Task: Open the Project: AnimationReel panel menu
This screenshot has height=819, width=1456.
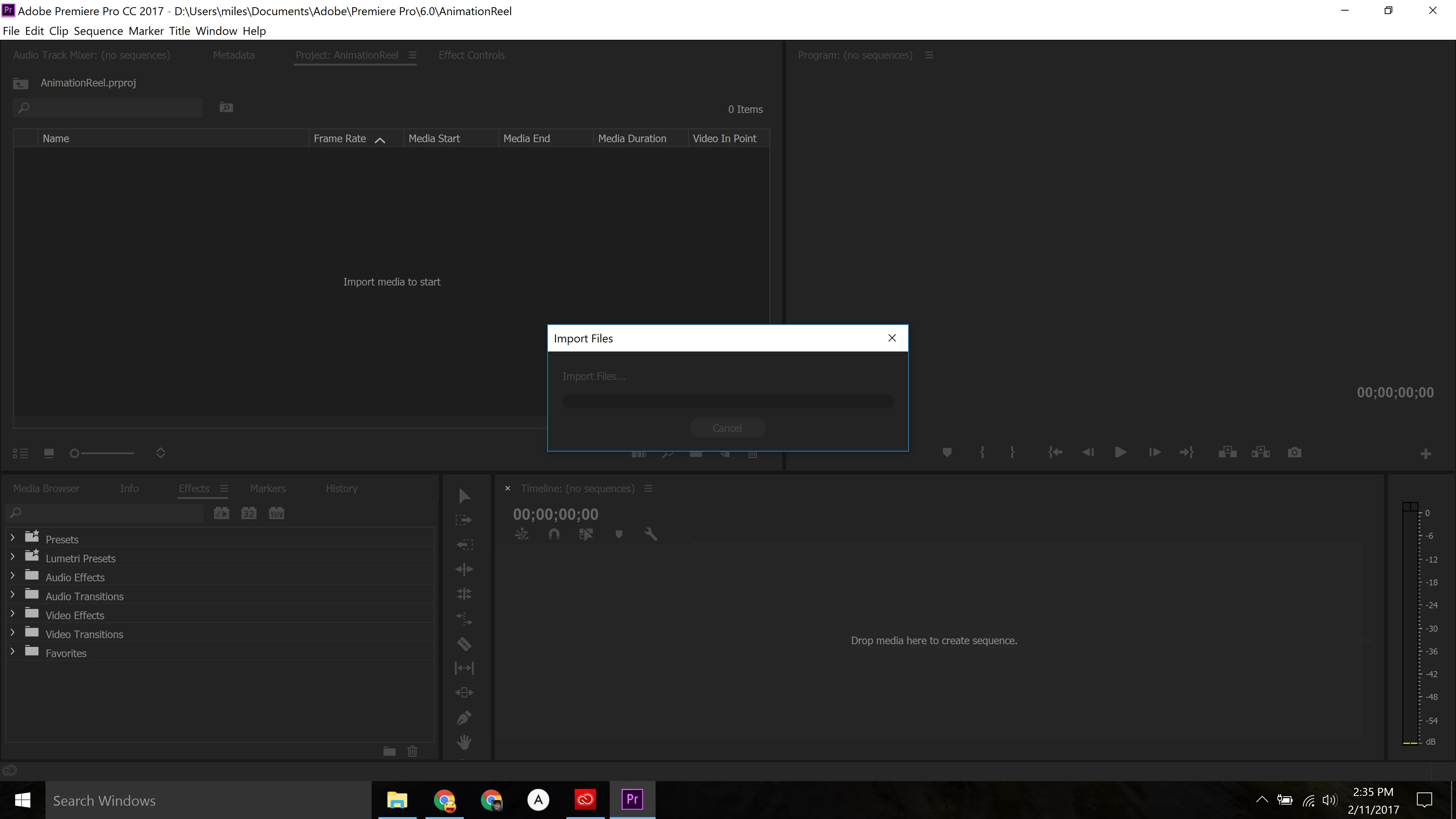Action: 413,55
